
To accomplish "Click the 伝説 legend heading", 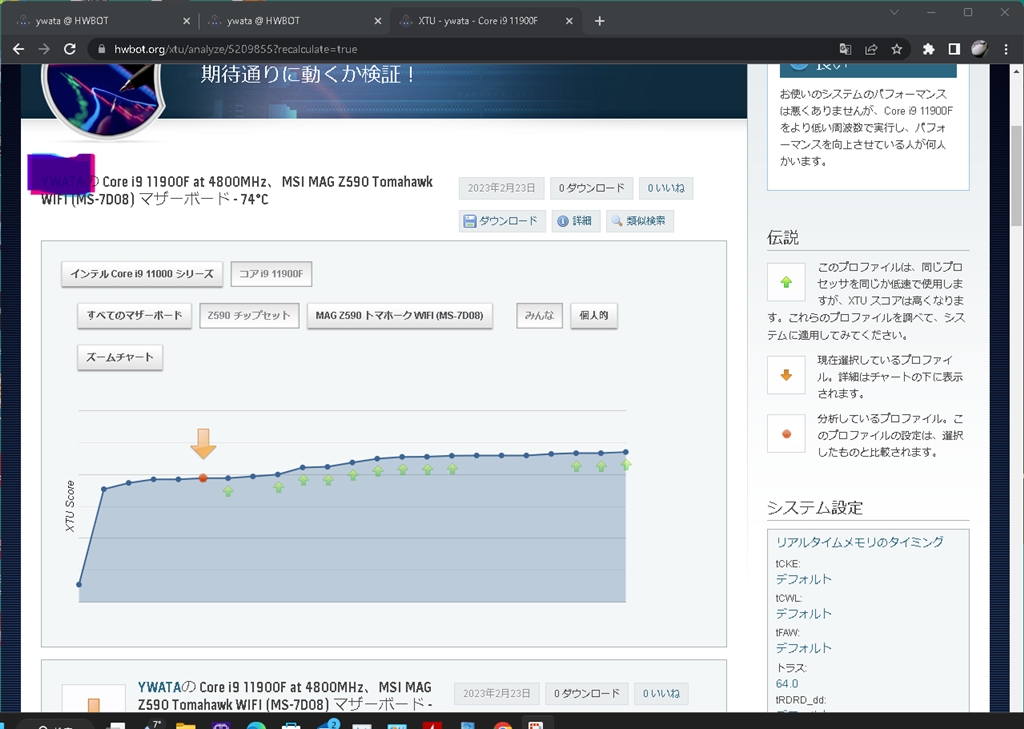I will tap(782, 238).
